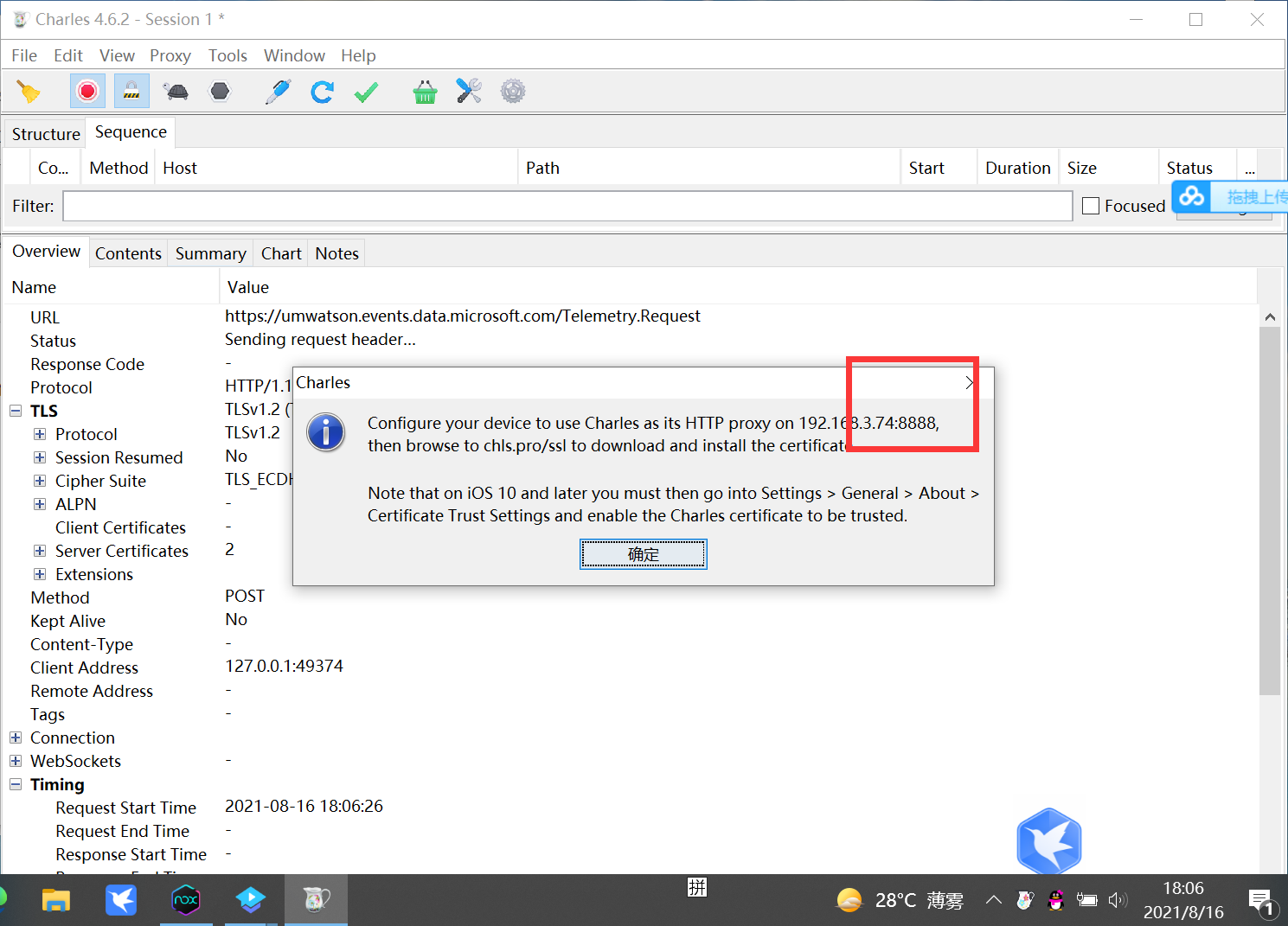1288x926 pixels.
Task: Click the Co... column header
Action: 54,168
